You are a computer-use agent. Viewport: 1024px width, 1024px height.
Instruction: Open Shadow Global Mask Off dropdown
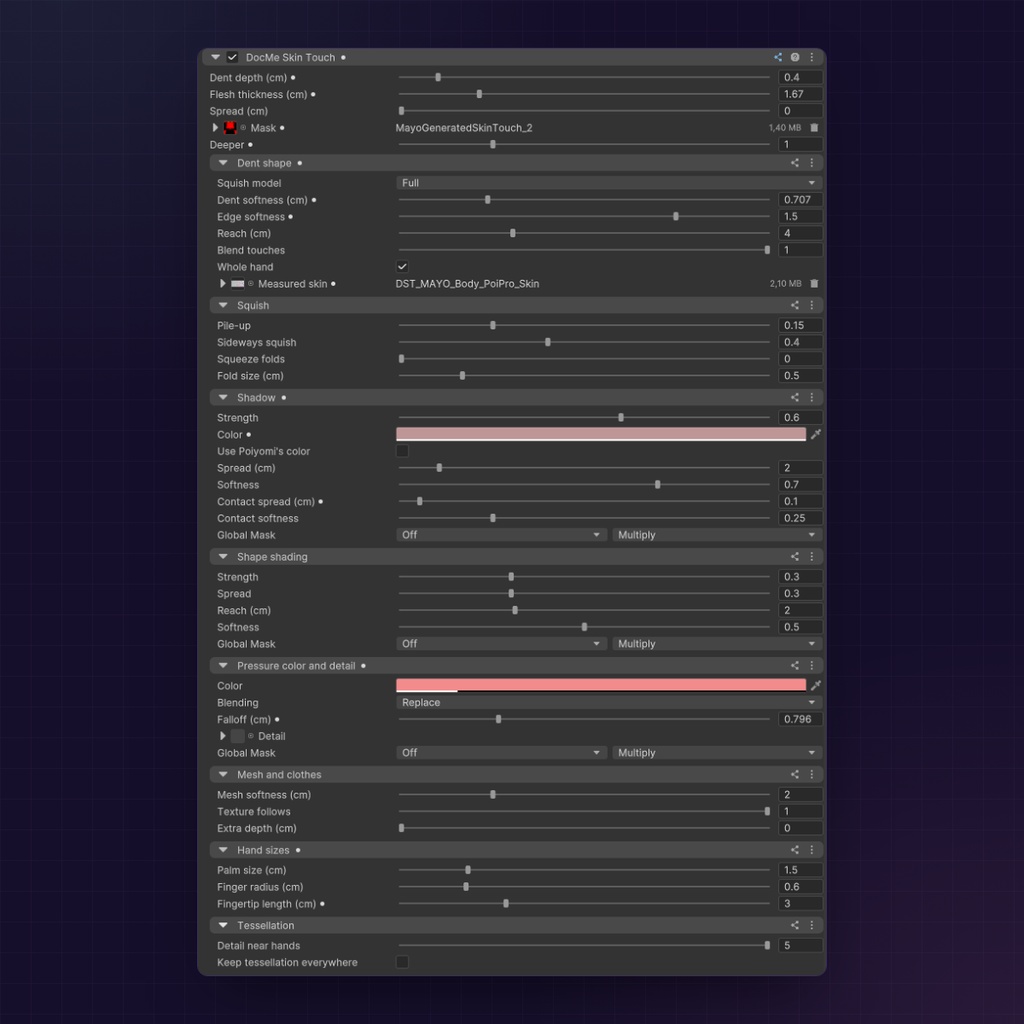(x=501, y=535)
